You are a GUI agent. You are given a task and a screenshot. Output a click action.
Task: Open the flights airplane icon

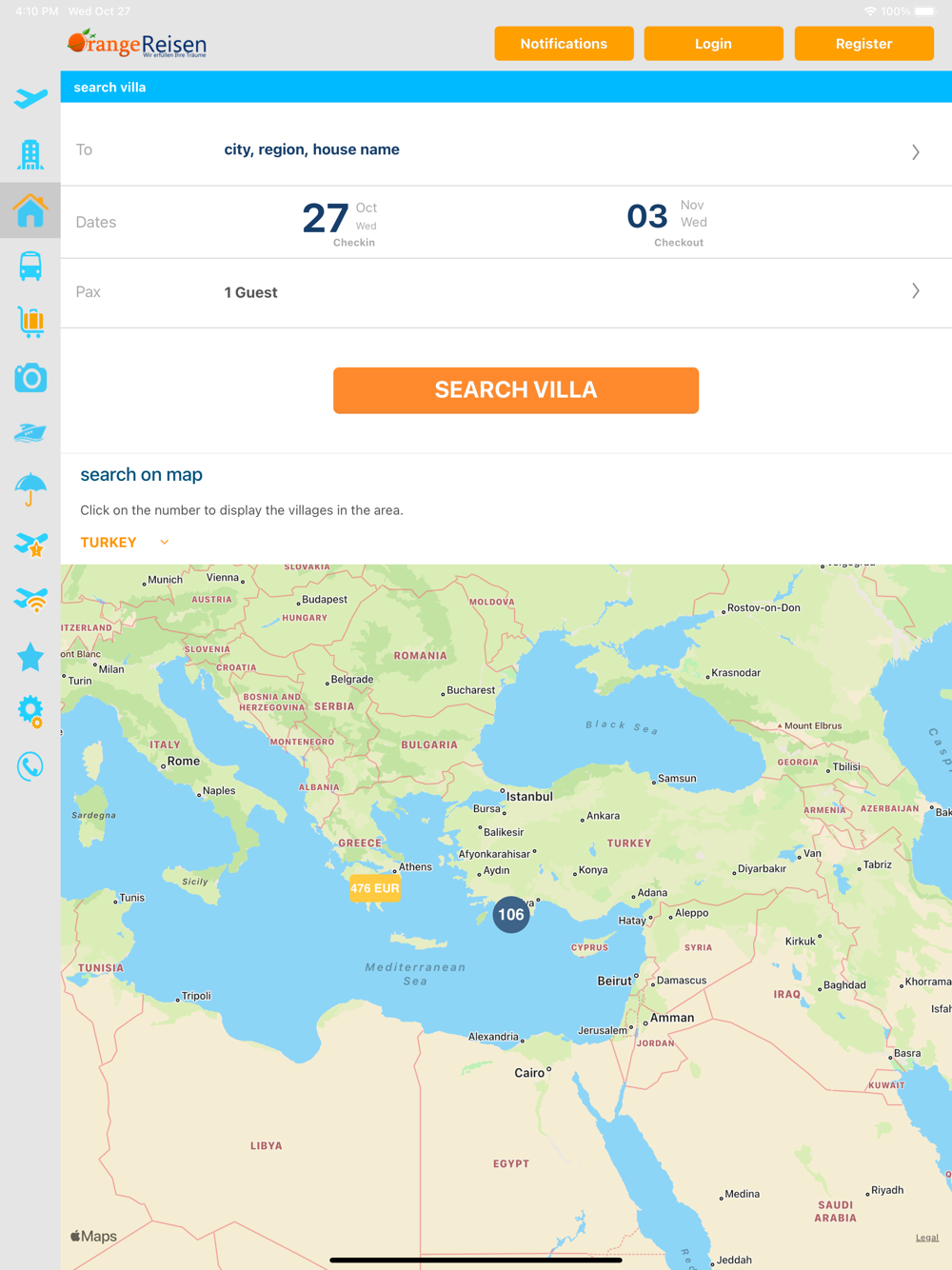click(30, 97)
